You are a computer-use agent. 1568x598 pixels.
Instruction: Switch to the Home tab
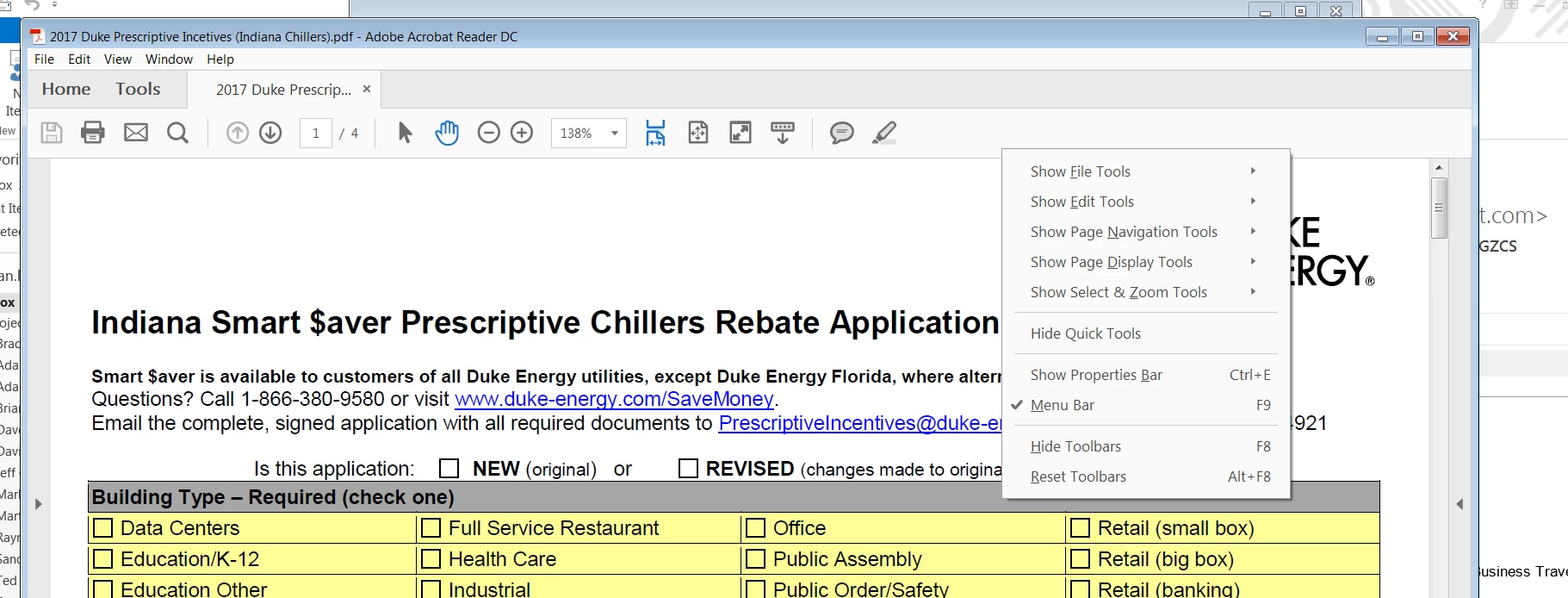tap(66, 89)
